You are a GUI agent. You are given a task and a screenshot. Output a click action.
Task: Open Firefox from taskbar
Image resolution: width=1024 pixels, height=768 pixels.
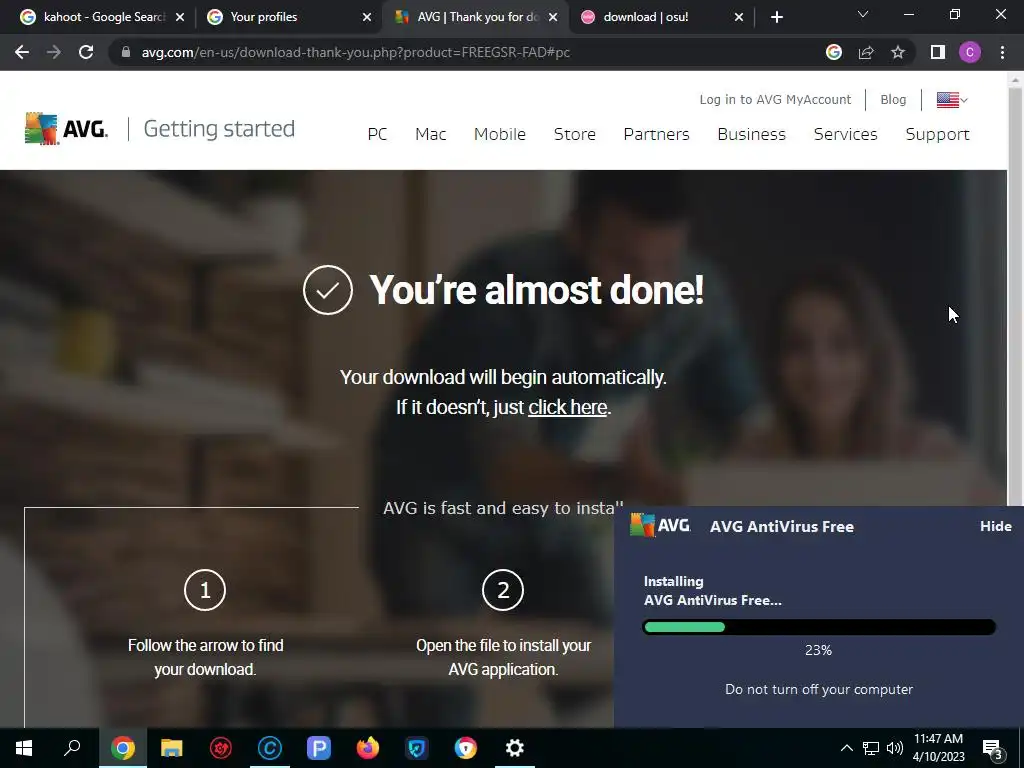pyautogui.click(x=368, y=748)
